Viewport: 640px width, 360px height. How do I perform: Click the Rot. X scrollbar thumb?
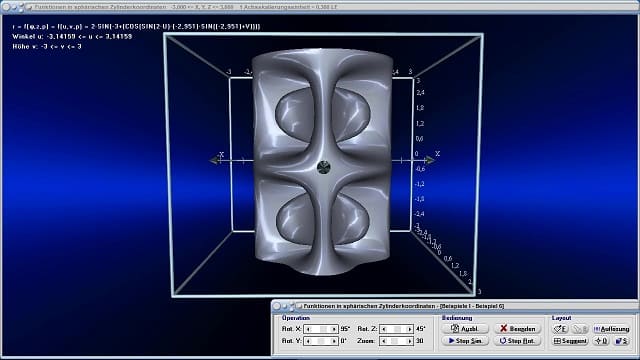pos(323,329)
